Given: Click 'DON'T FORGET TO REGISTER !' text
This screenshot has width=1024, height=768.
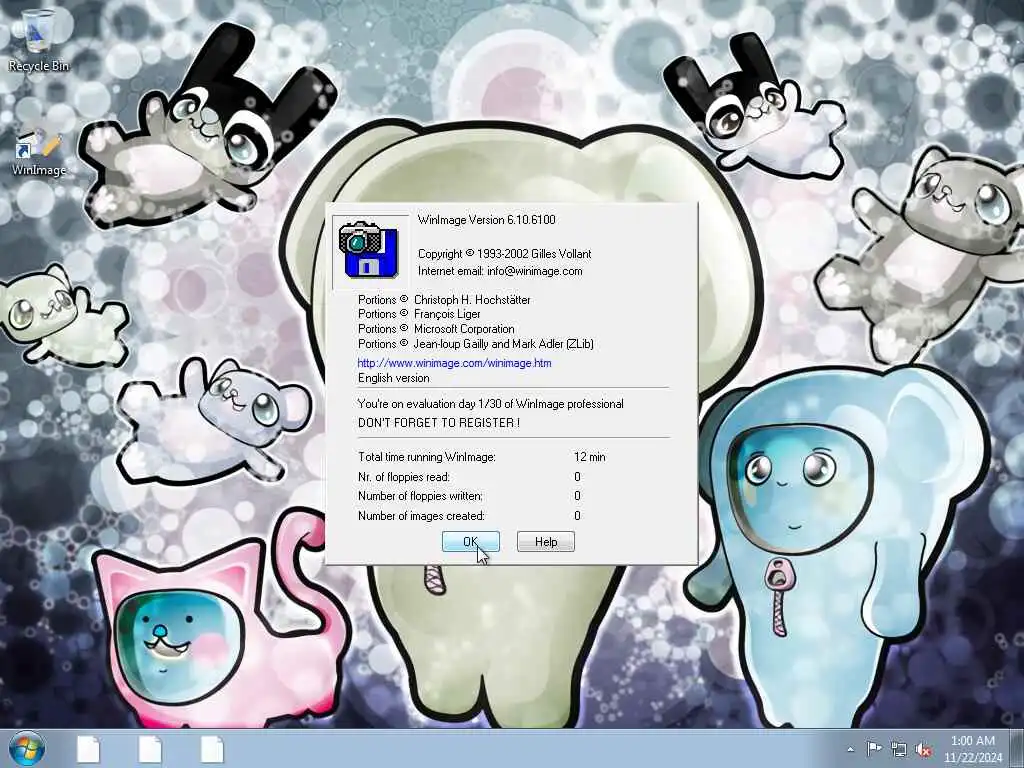Looking at the screenshot, I should pyautogui.click(x=439, y=423).
